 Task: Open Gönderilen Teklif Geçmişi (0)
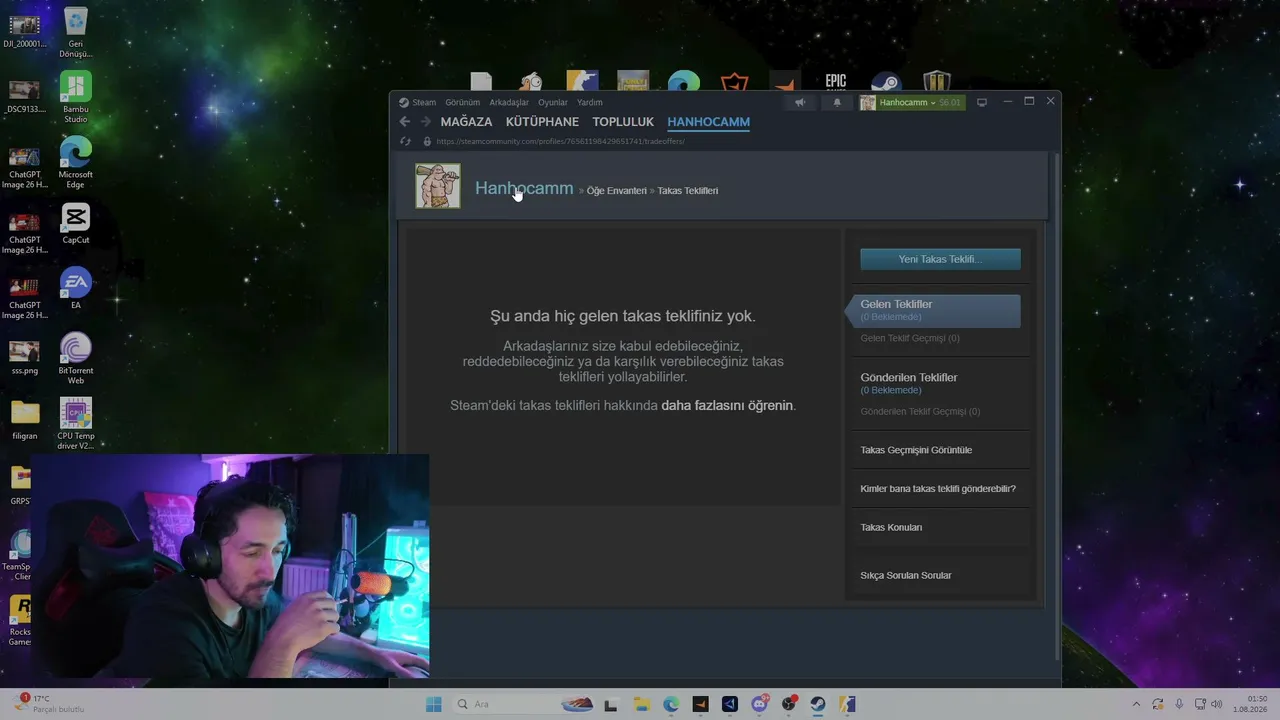tap(920, 411)
